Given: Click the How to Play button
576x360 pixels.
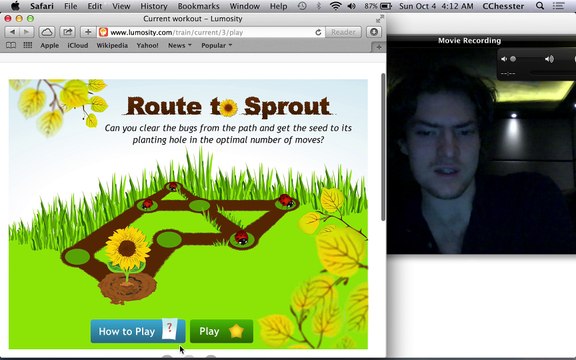Looking at the screenshot, I should point(138,331).
